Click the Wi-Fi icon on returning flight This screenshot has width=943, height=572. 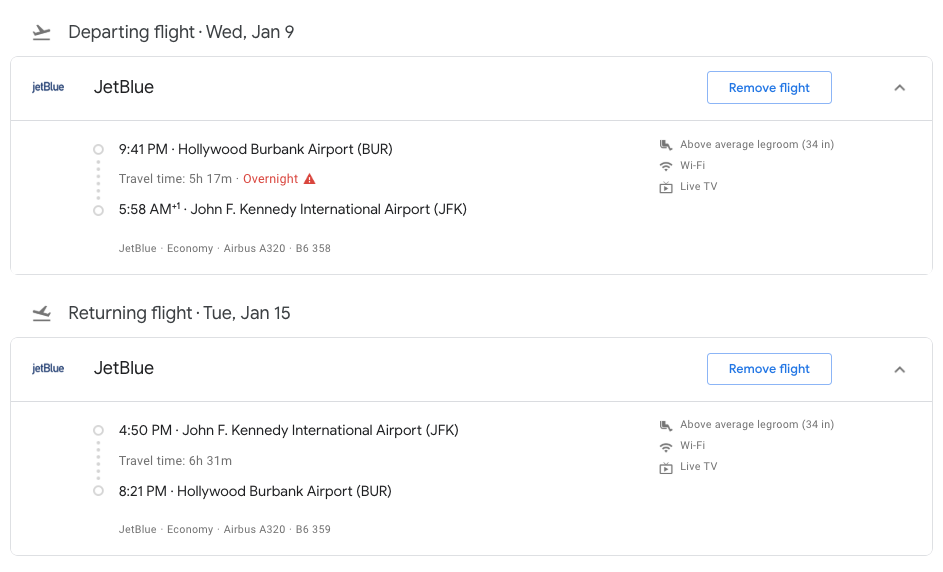pos(666,446)
